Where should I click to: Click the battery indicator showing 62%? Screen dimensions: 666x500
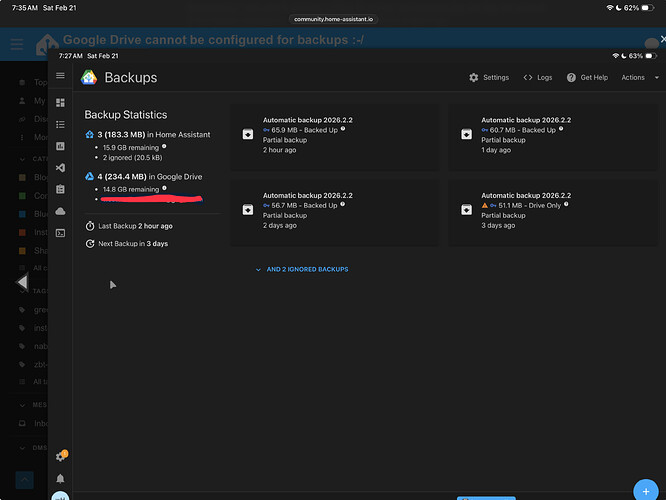(639, 8)
